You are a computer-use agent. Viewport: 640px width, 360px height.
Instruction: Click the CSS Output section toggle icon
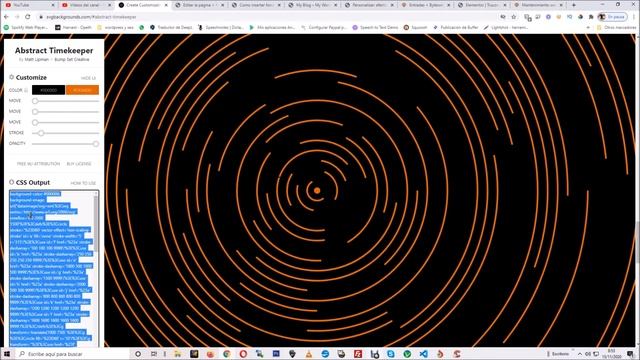tap(11, 182)
